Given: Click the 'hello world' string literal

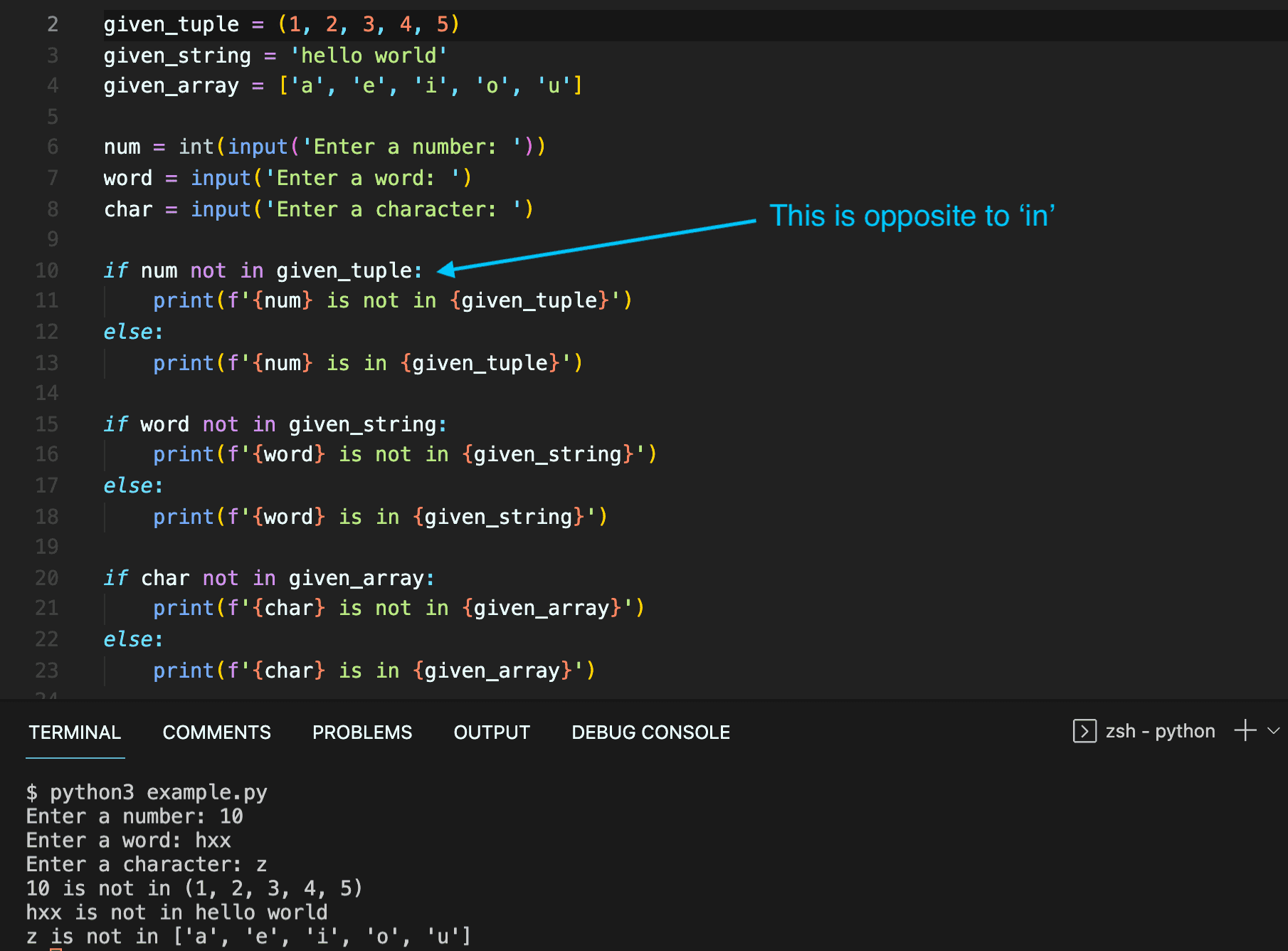Looking at the screenshot, I should (368, 55).
